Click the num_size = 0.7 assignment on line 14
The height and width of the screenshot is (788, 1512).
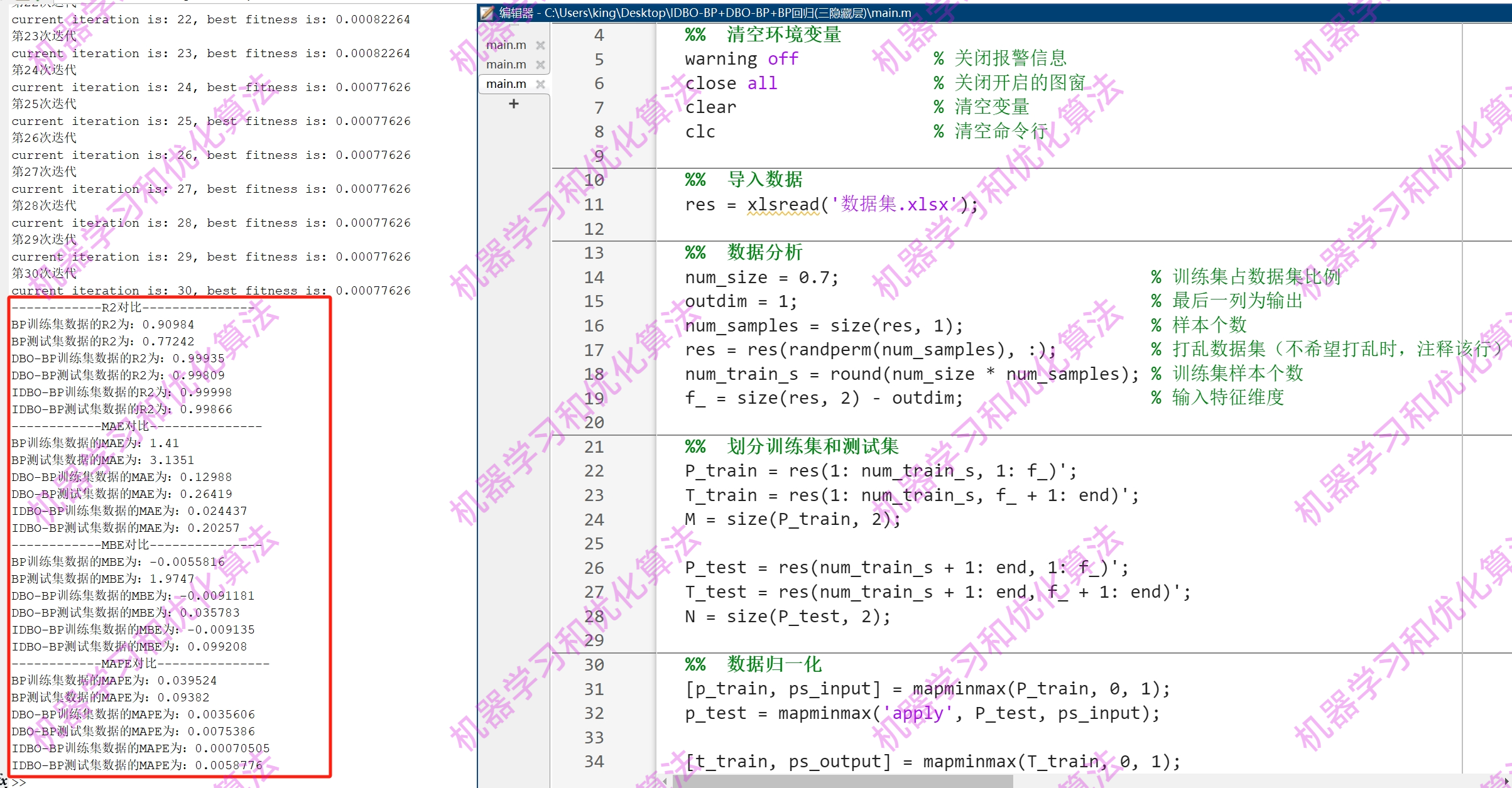[x=760, y=277]
